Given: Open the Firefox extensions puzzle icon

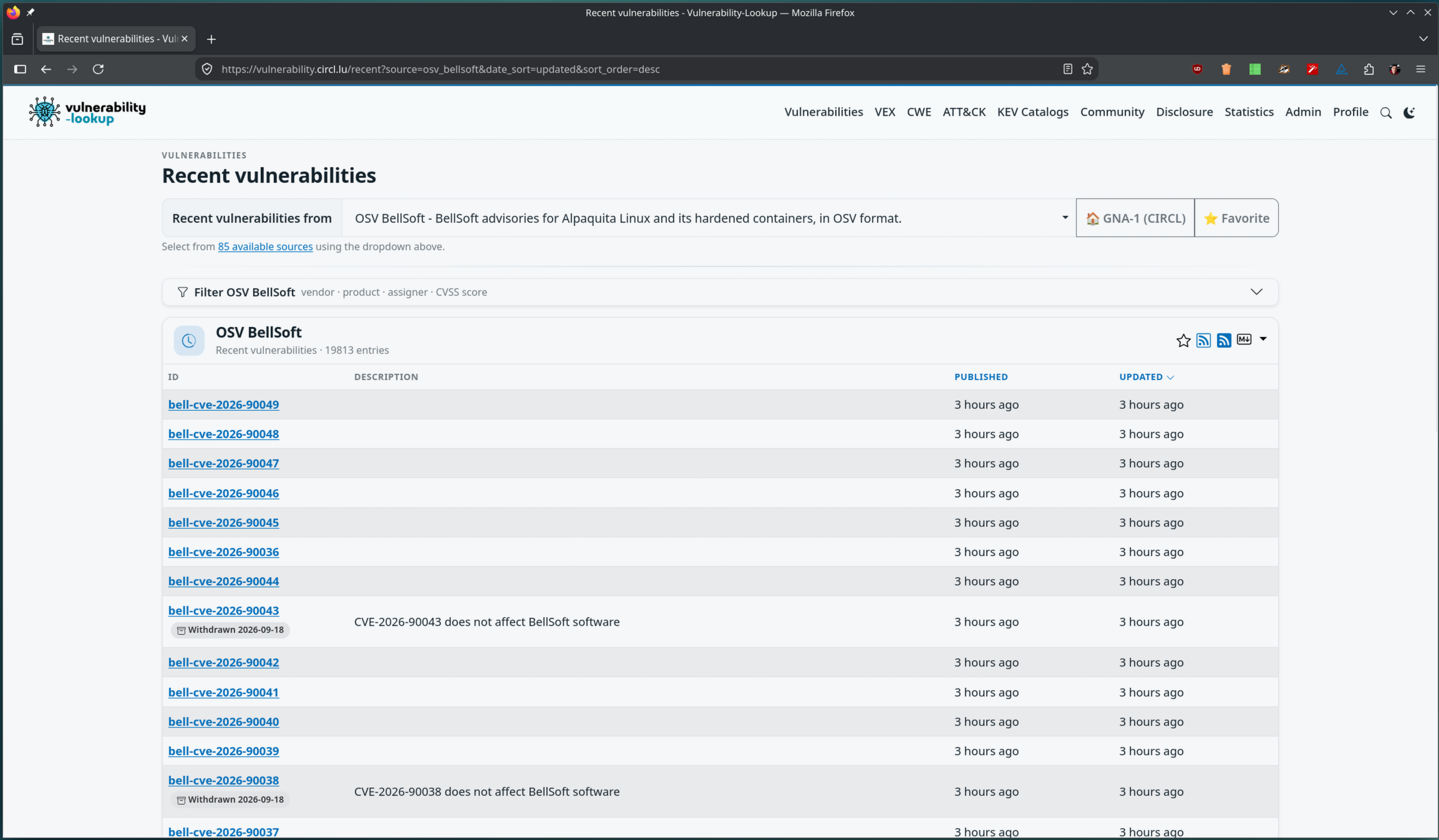Looking at the screenshot, I should pos(1368,69).
